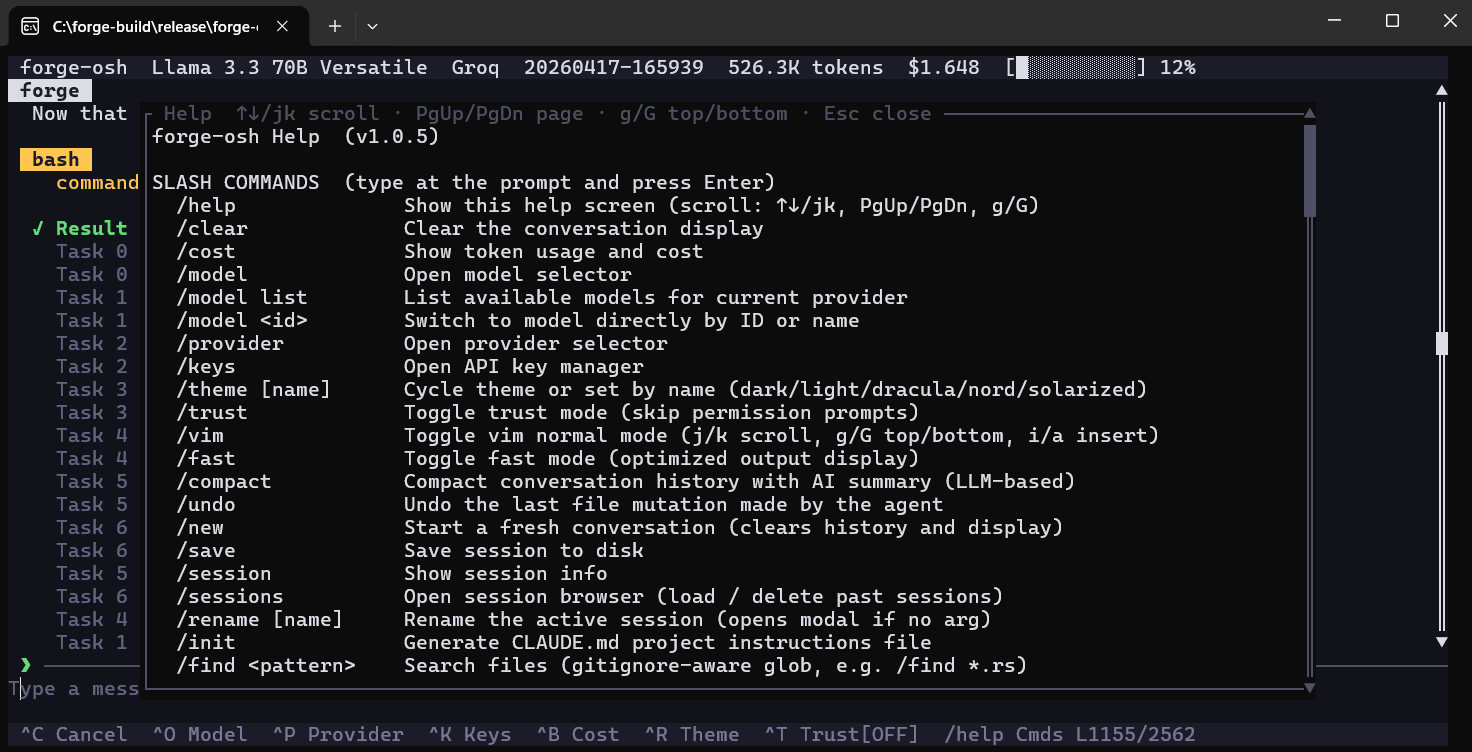Click the /help Cmds status entry
The width and height of the screenshot is (1472, 752).
(1004, 734)
